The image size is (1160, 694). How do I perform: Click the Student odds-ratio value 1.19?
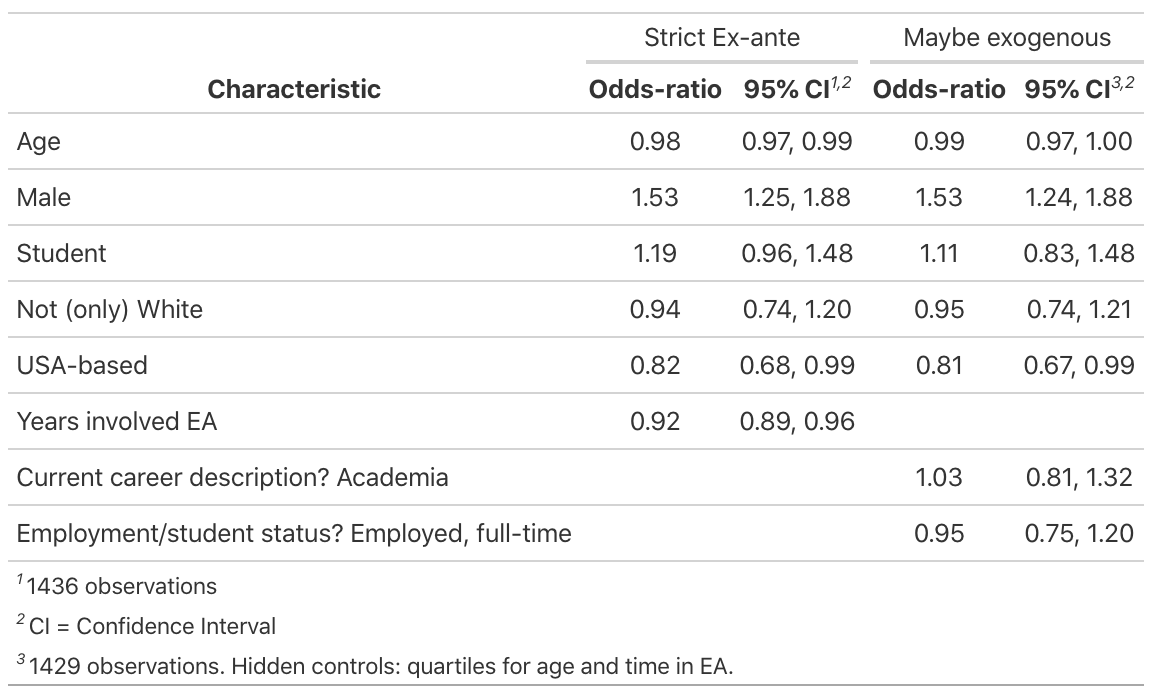pyautogui.click(x=655, y=254)
